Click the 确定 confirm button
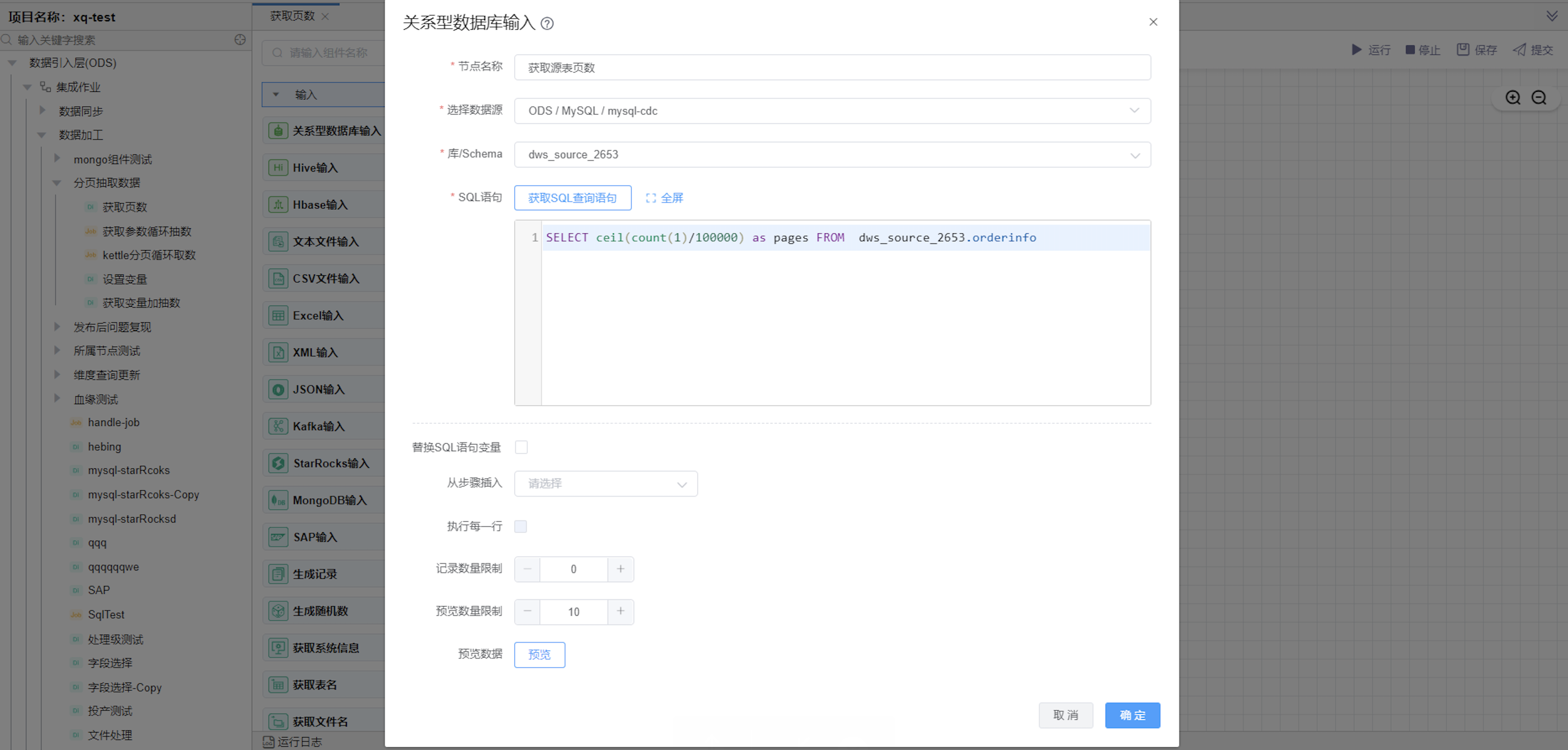 tap(1132, 715)
